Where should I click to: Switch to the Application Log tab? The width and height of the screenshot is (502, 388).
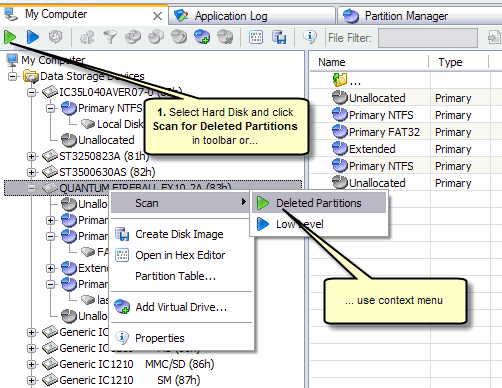click(x=252, y=16)
